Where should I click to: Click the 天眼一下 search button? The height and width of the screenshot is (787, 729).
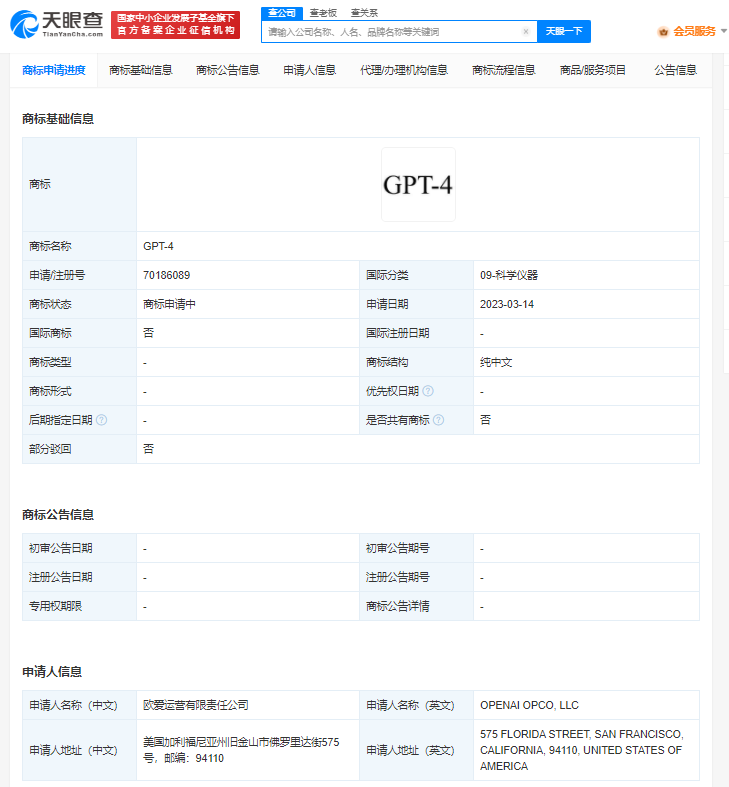tap(564, 32)
